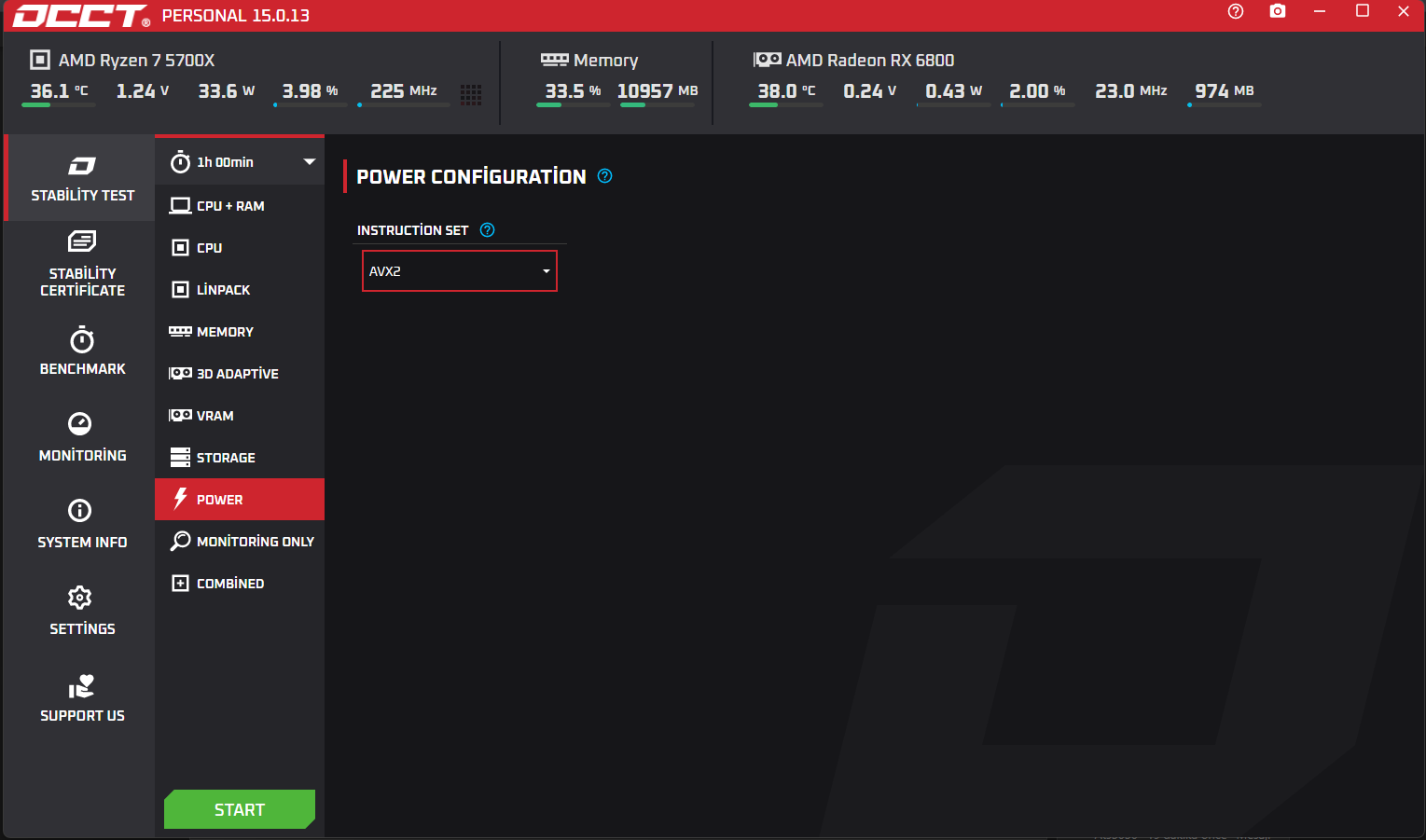Expand the 1h 00min duration dropdown
This screenshot has height=840, width=1426.
click(x=240, y=162)
